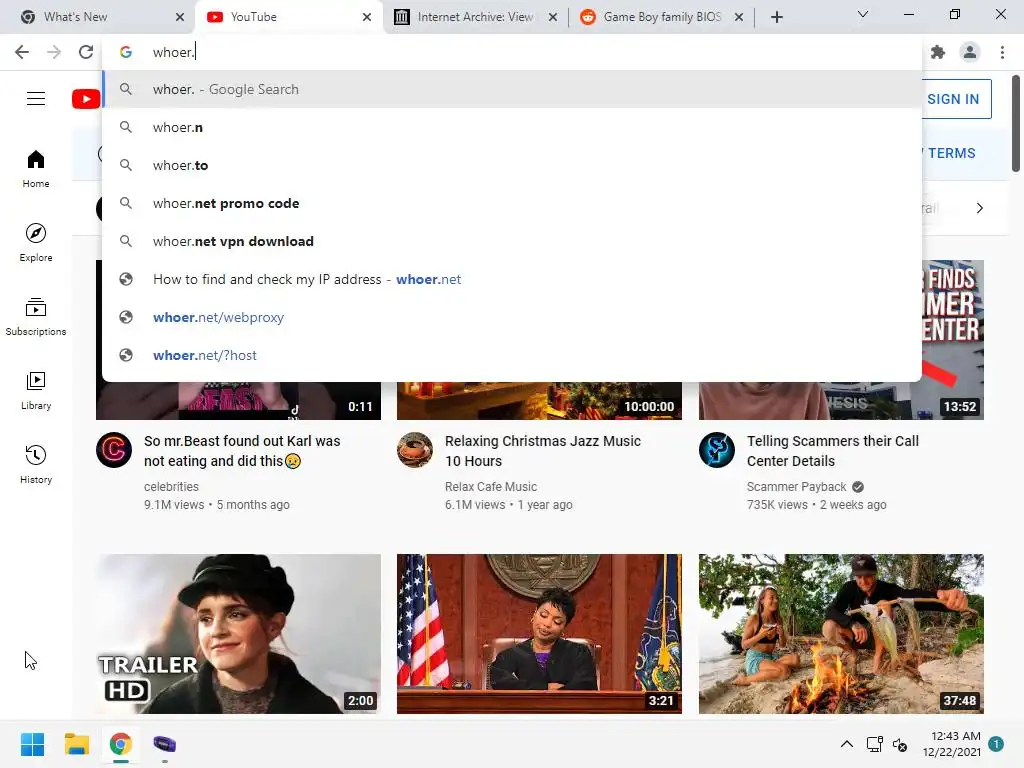Go back with browser back arrow
This screenshot has height=768, width=1024.
22,52
